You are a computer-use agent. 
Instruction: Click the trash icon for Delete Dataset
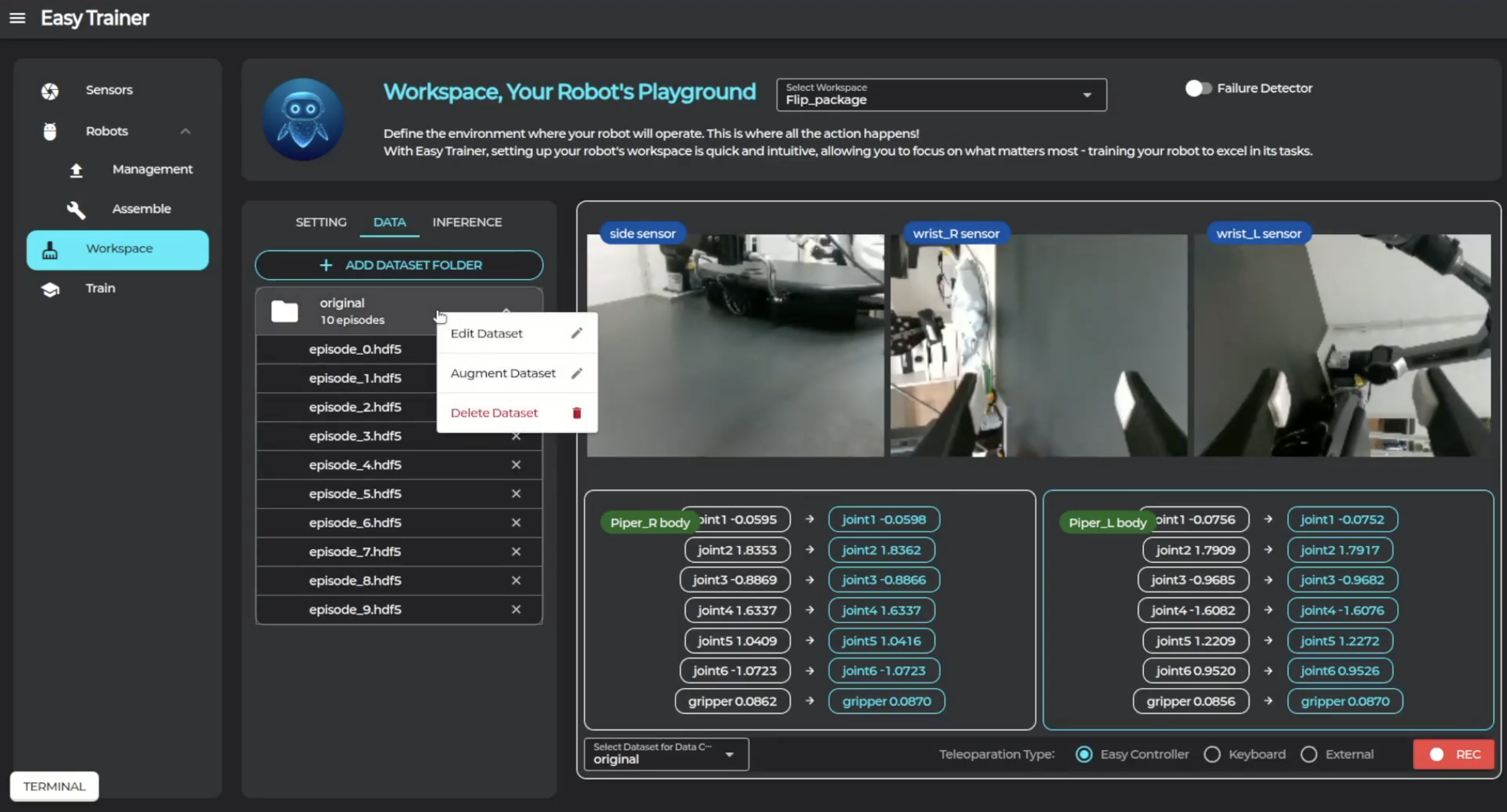576,413
